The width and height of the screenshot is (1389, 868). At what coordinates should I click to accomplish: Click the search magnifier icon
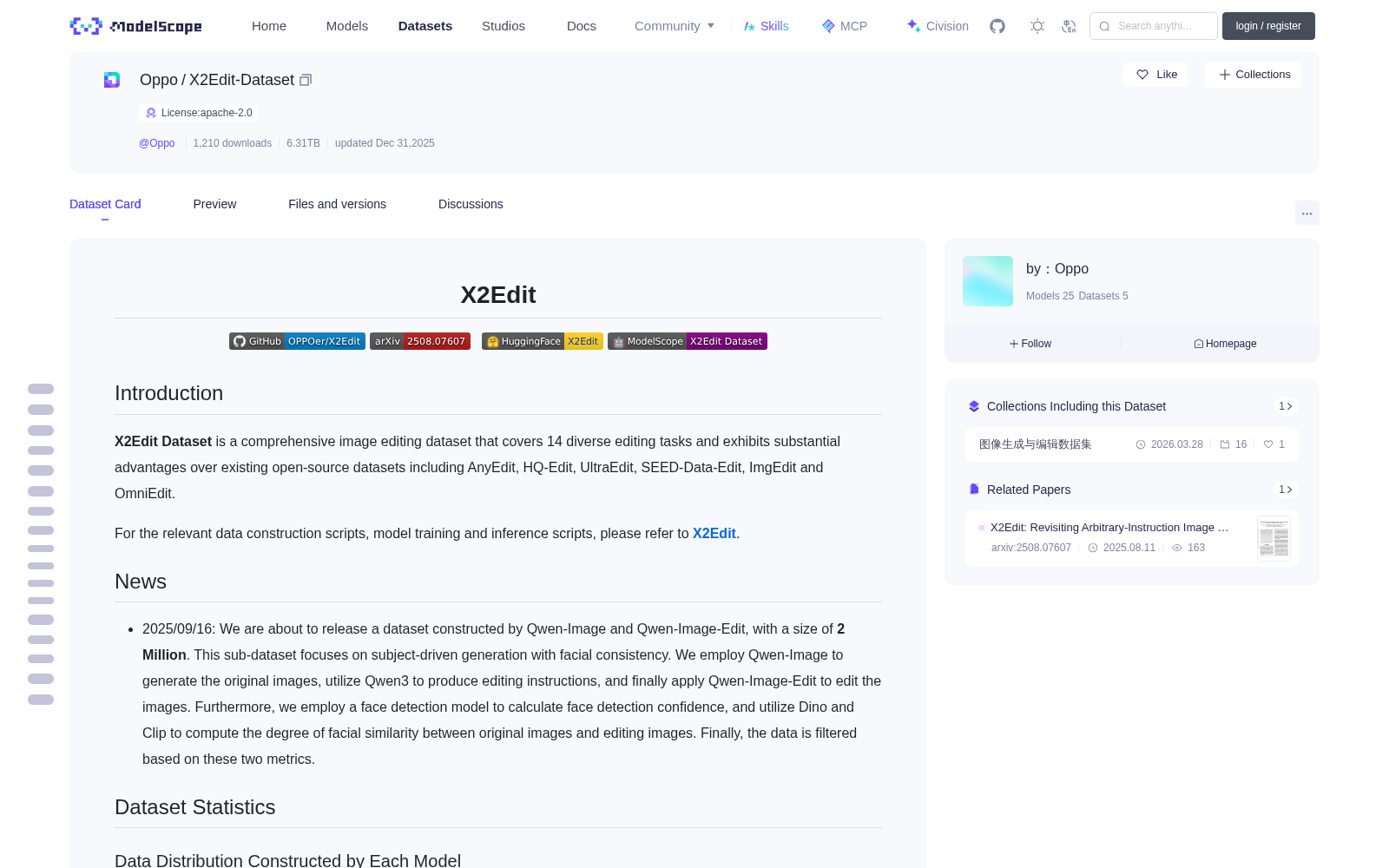tap(1105, 26)
